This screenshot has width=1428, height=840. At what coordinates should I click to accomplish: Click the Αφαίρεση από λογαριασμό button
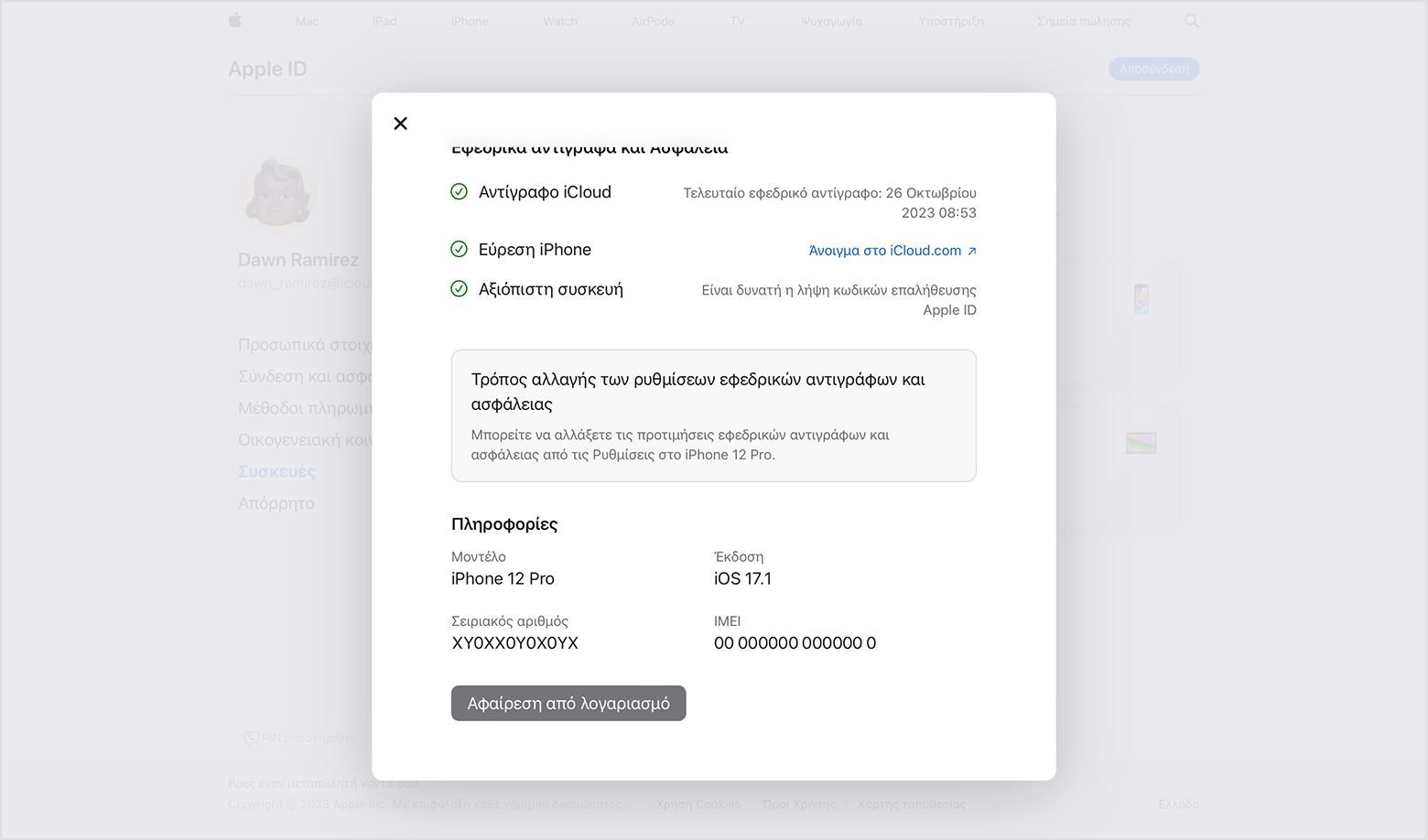568,704
